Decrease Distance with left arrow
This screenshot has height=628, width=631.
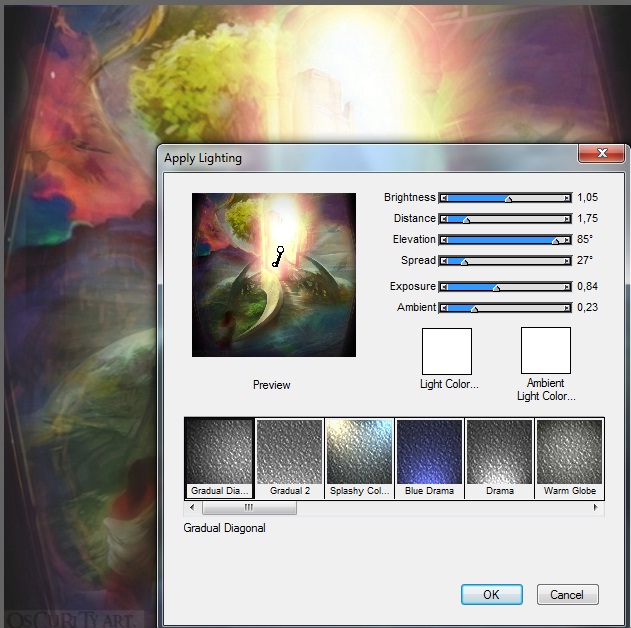click(444, 219)
